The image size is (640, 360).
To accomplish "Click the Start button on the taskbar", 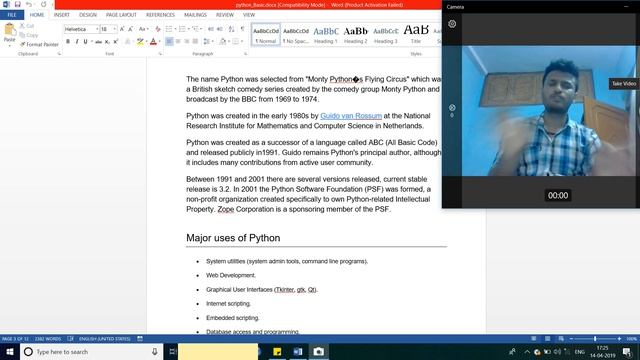I will tap(10, 352).
